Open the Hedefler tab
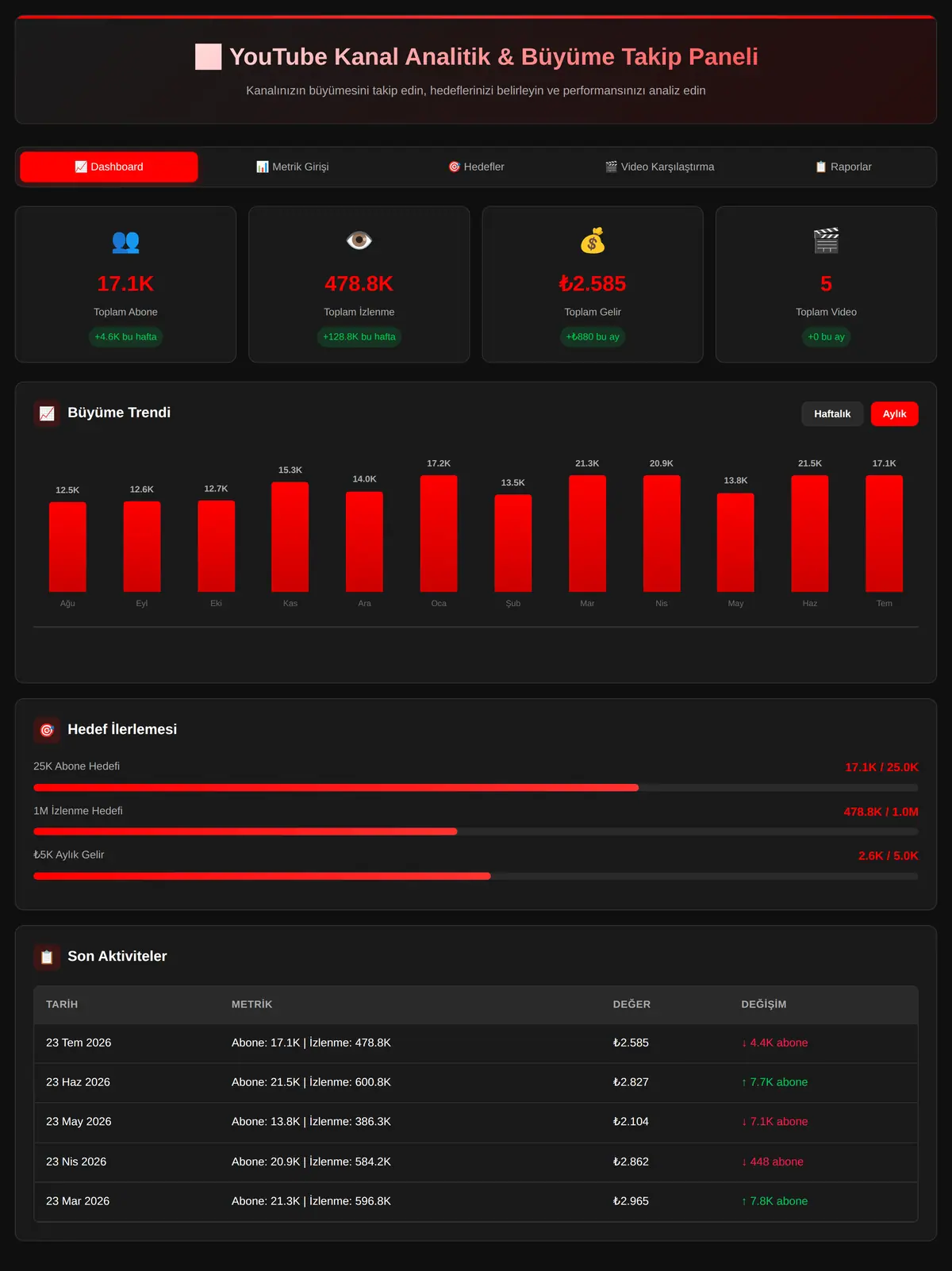 point(476,167)
